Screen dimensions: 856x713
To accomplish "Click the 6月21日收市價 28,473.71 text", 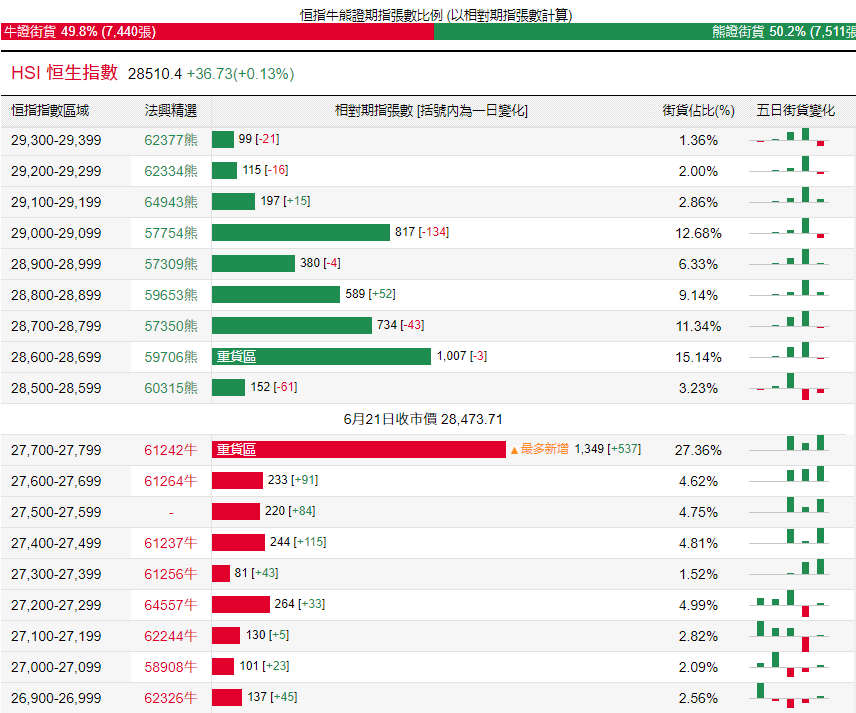I will (423, 419).
